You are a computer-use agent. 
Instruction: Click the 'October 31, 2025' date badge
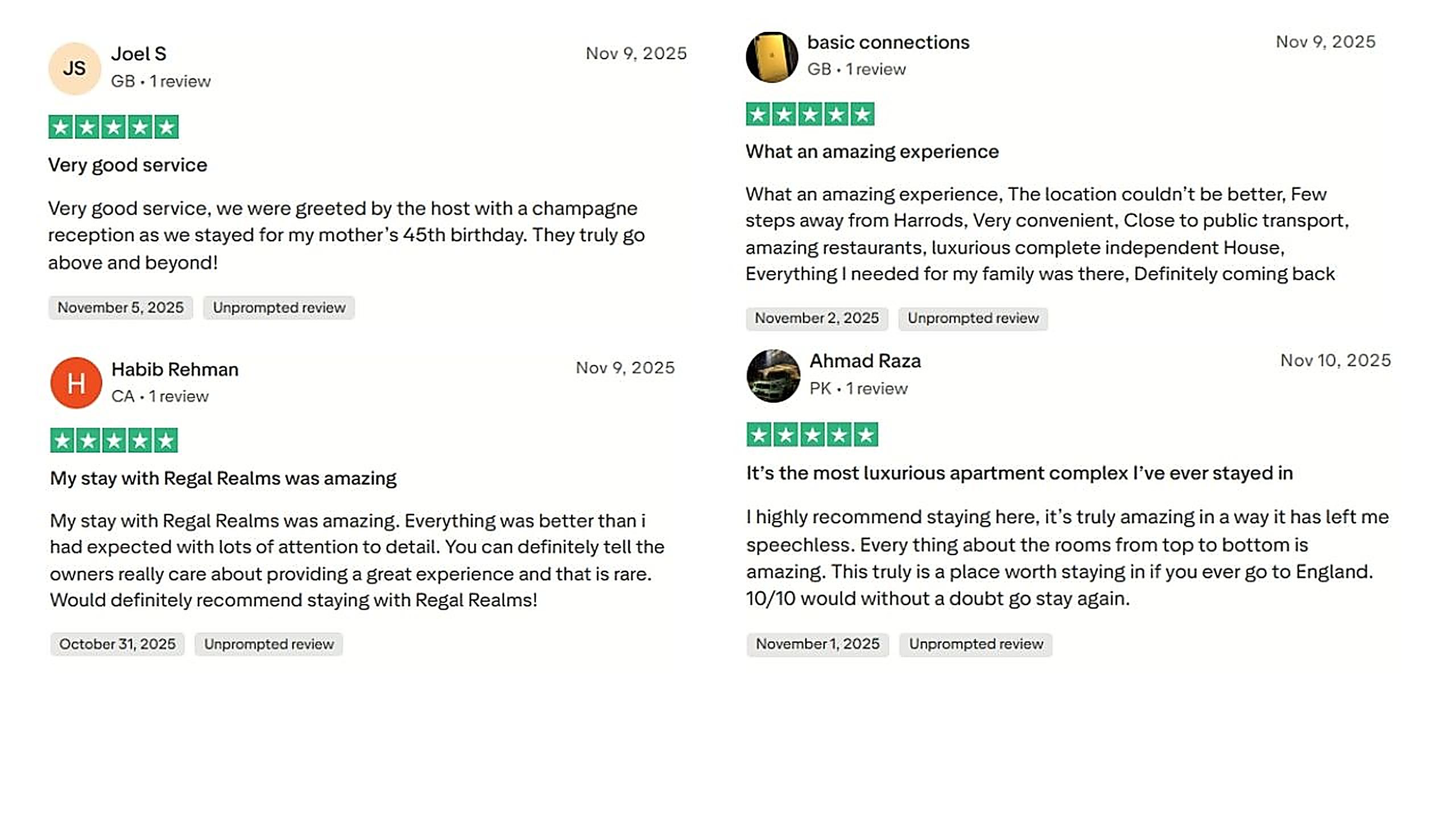click(117, 644)
